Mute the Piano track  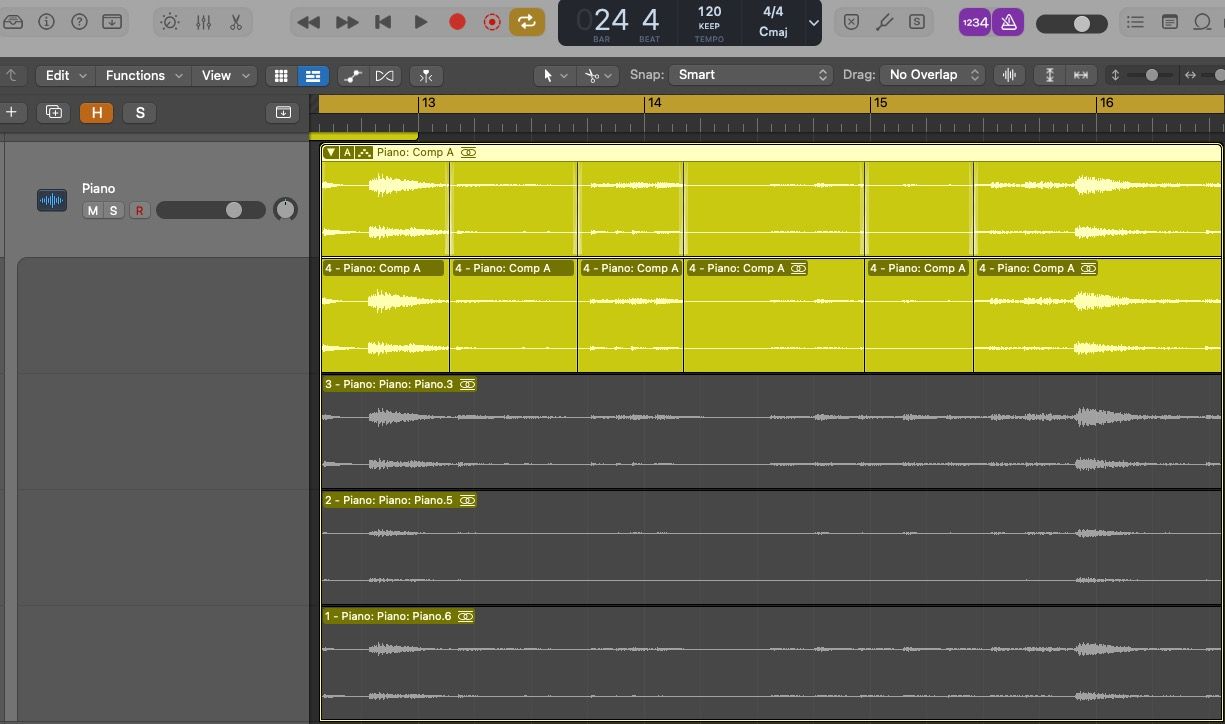[x=93, y=210]
